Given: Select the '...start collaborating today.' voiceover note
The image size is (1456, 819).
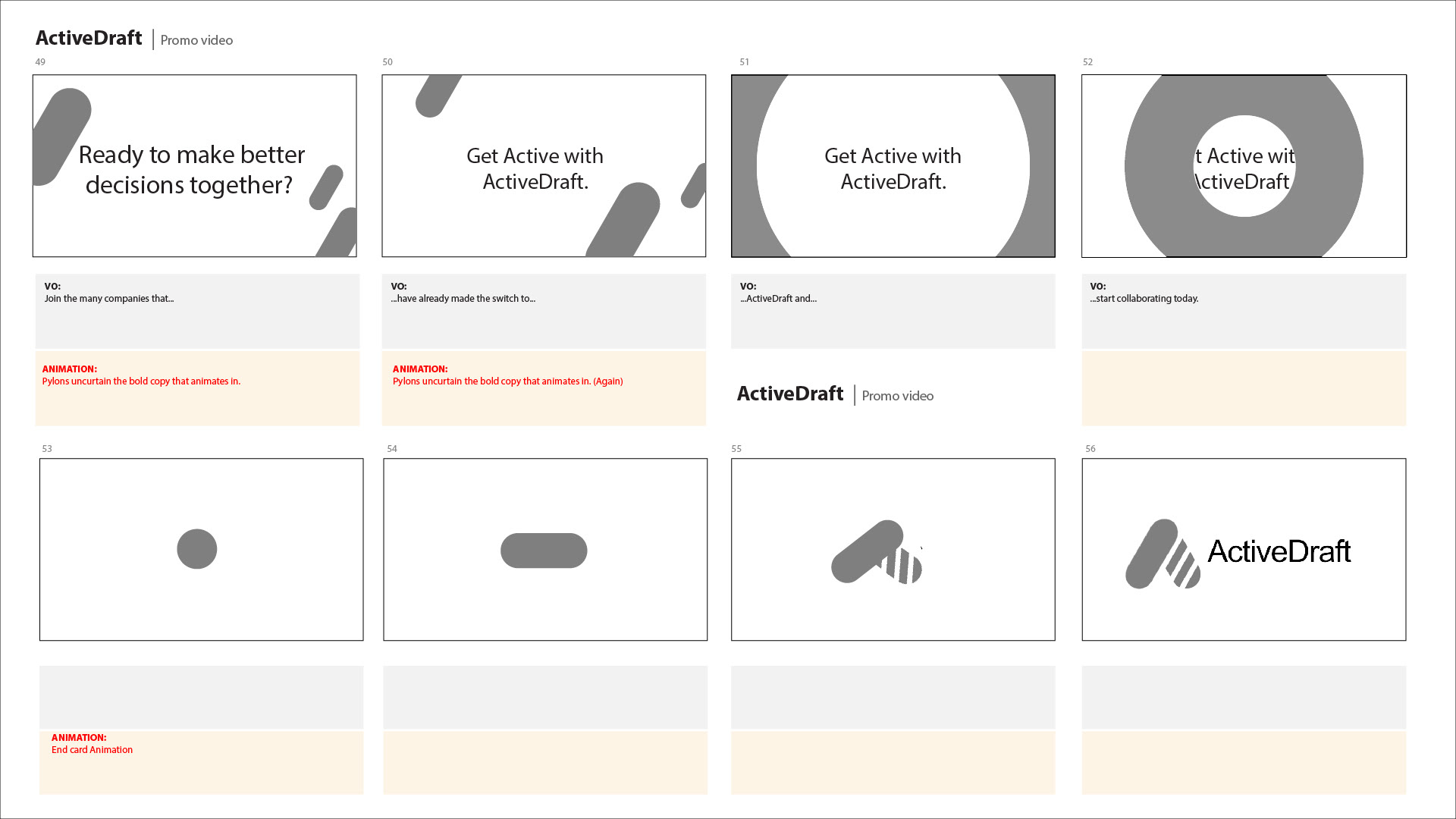Looking at the screenshot, I should point(1244,311).
